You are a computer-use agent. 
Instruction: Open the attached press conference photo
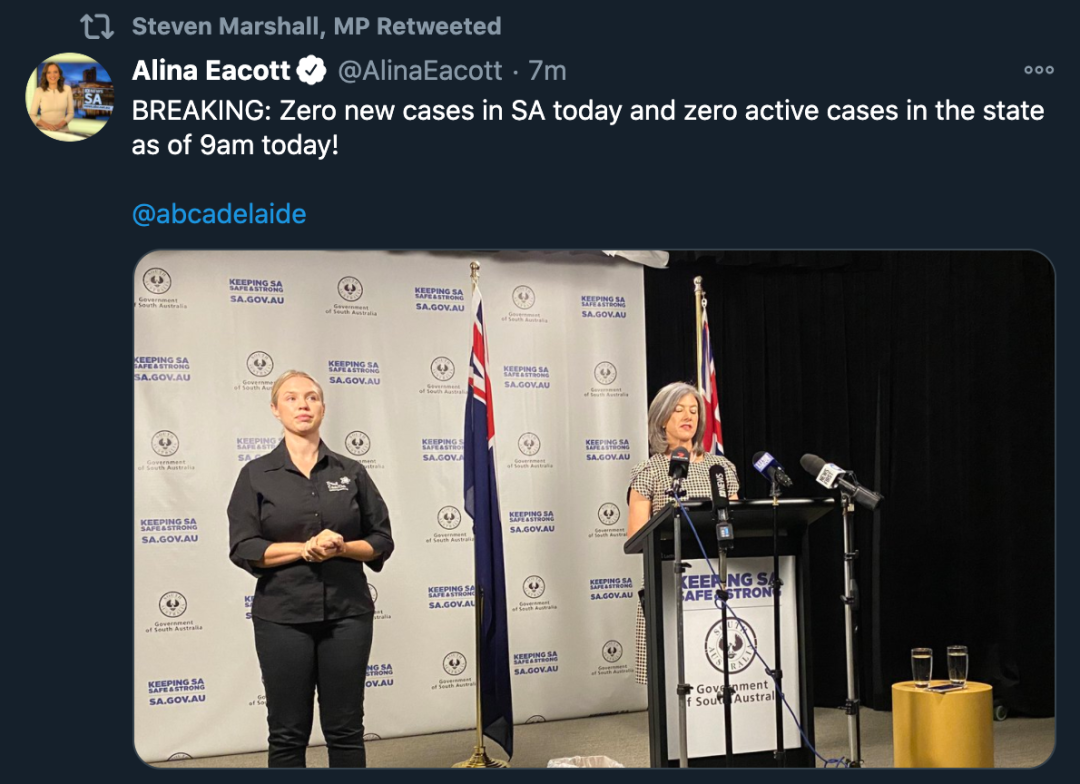[x=594, y=508]
